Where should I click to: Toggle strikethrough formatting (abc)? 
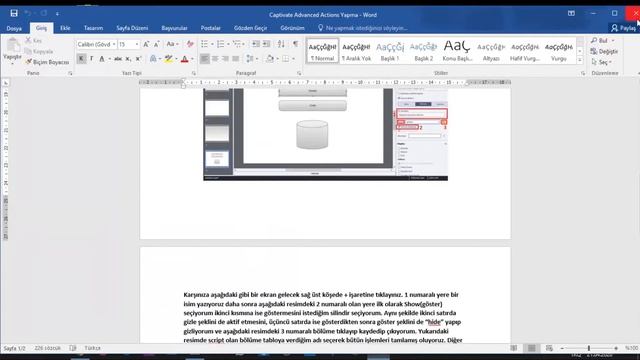(x=118, y=59)
